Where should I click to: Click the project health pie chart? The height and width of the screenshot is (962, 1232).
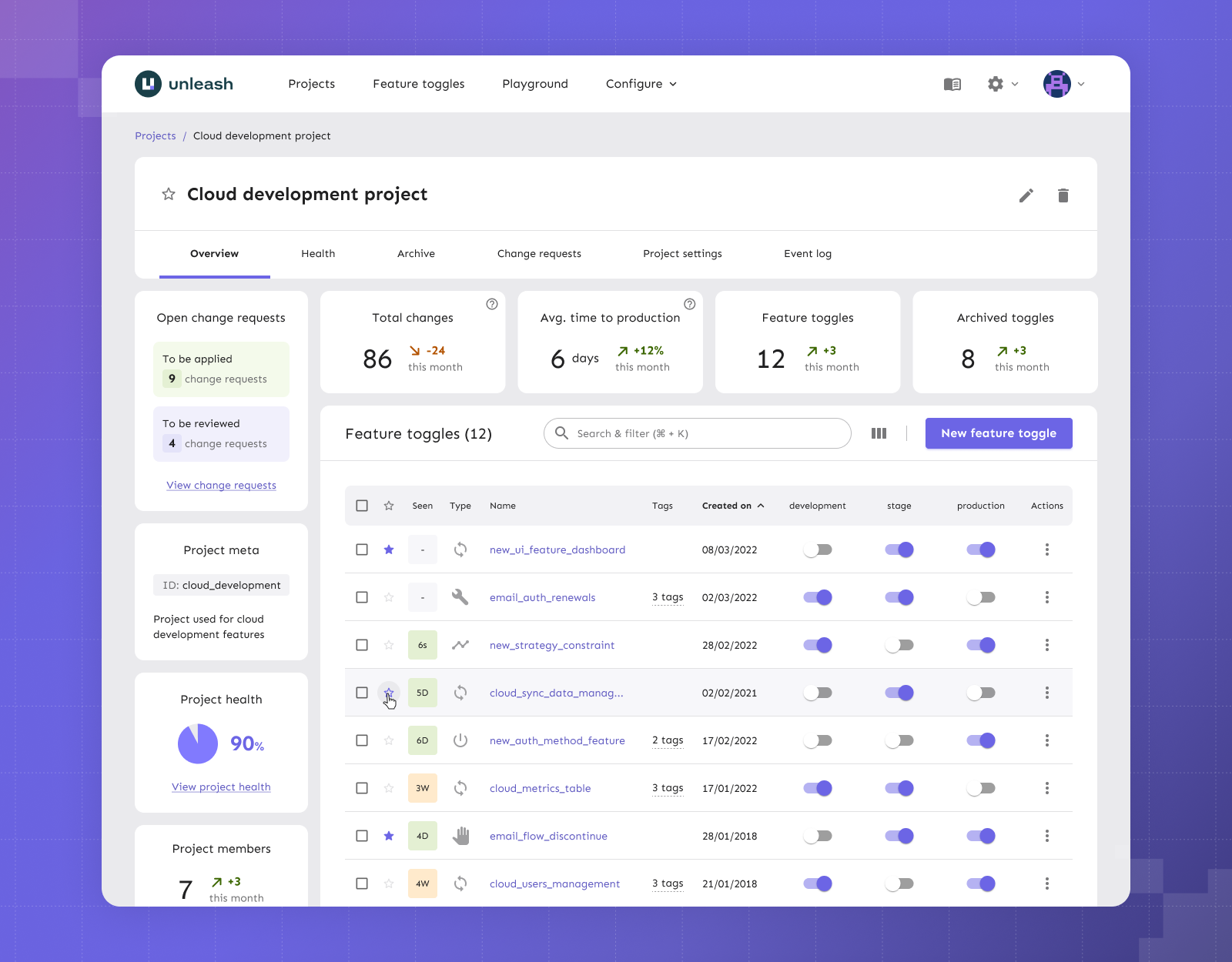coord(198,743)
